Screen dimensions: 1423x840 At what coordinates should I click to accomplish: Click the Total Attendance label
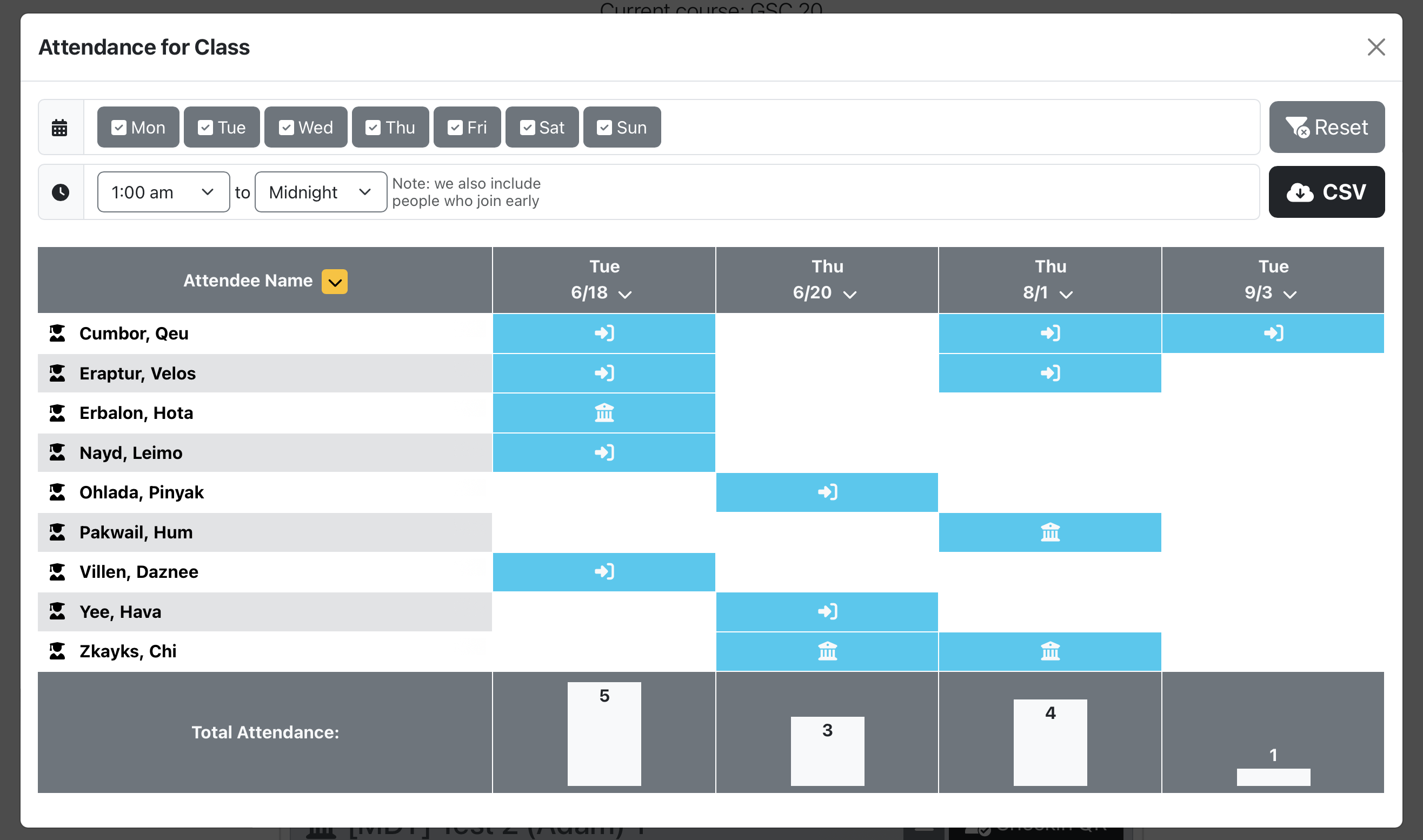(265, 732)
